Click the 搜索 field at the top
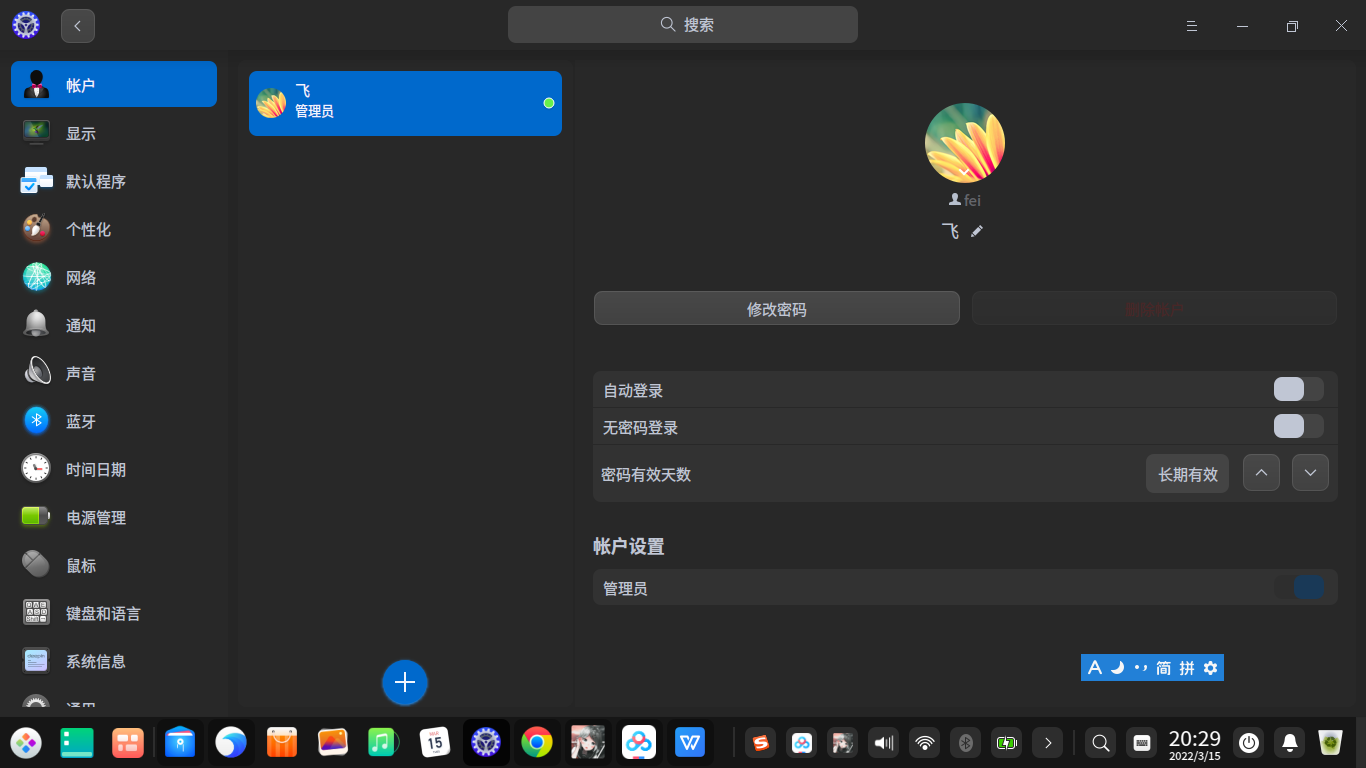 click(x=683, y=24)
